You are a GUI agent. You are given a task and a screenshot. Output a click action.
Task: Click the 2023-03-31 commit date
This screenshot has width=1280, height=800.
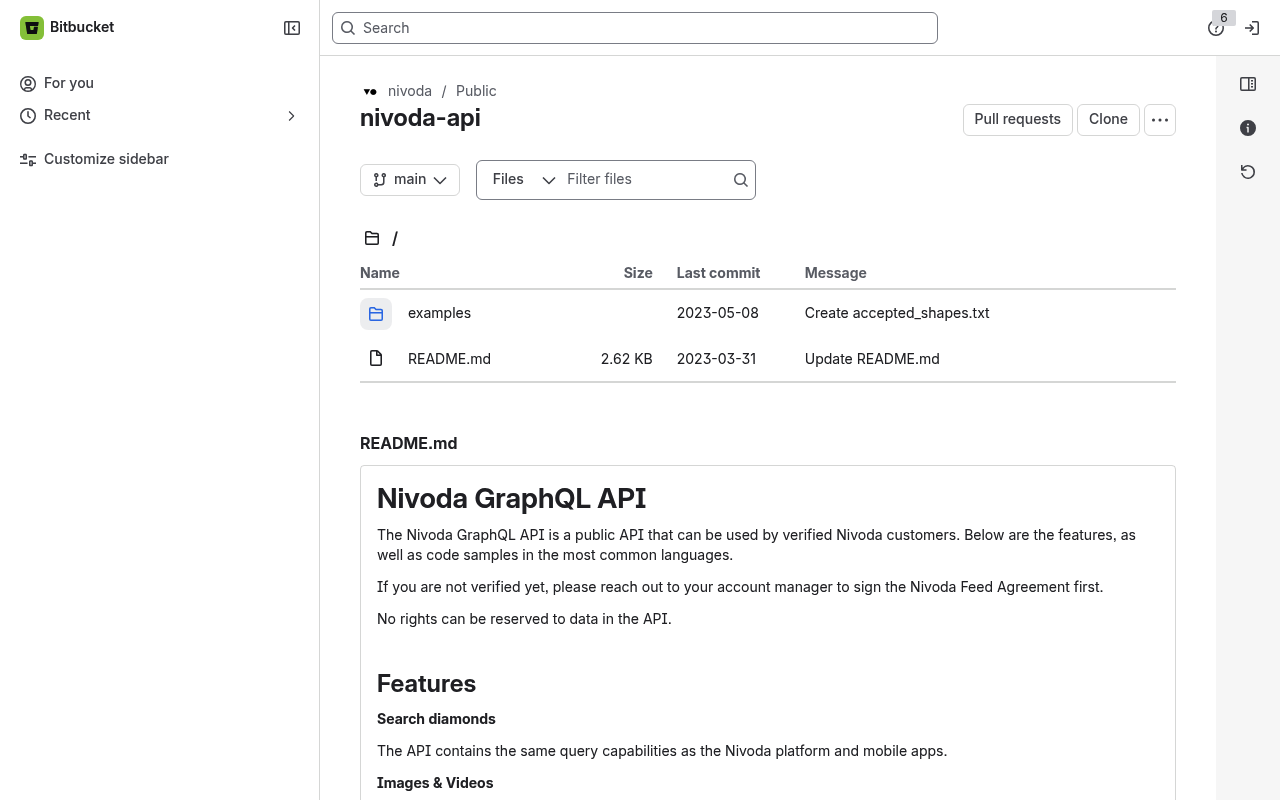pos(717,359)
